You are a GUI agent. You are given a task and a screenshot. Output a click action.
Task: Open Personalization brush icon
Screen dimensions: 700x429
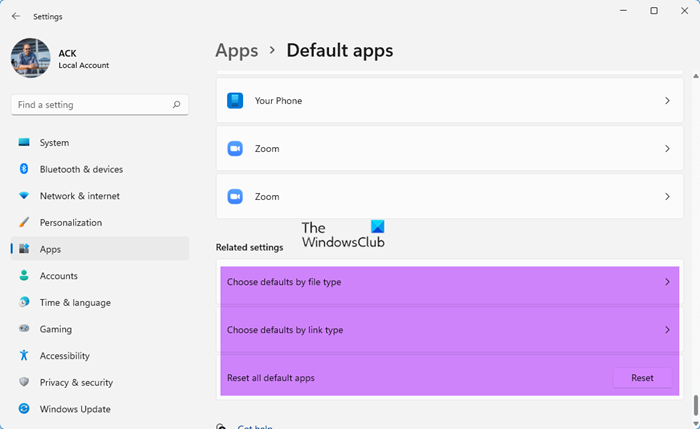pos(24,223)
